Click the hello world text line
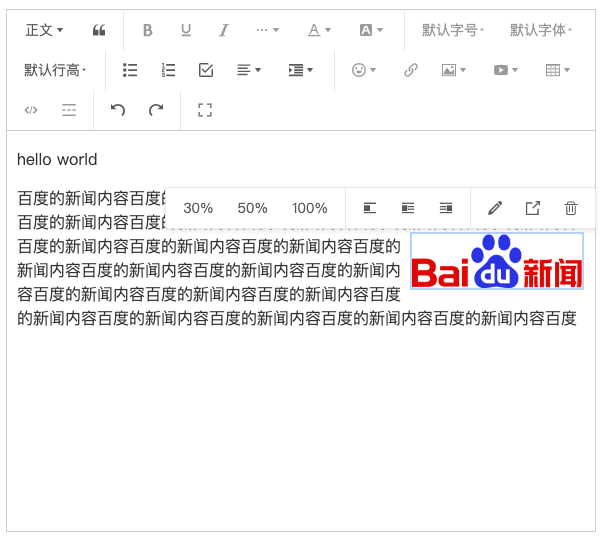The width and height of the screenshot is (603, 538). pos(57,160)
